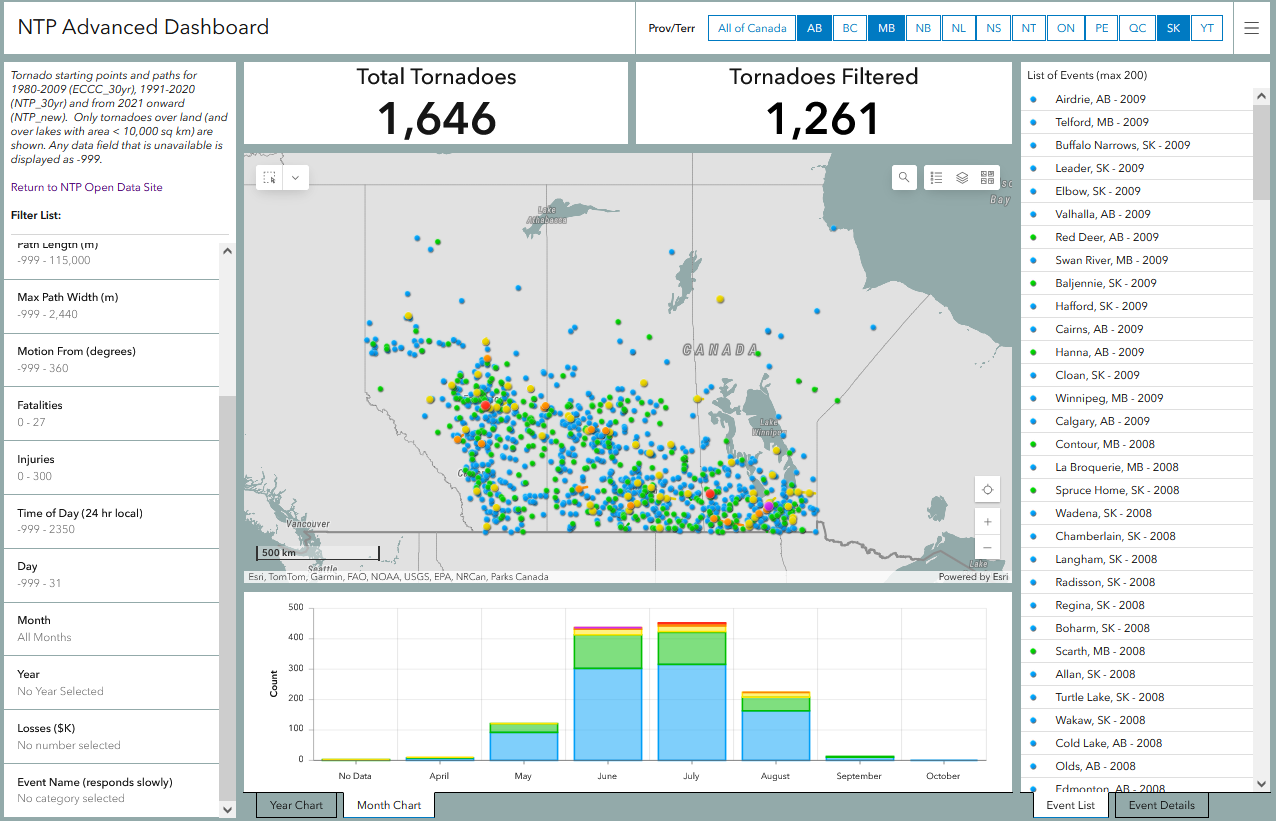Toggle the QC province filter
This screenshot has width=1276, height=821.
pos(1138,28)
